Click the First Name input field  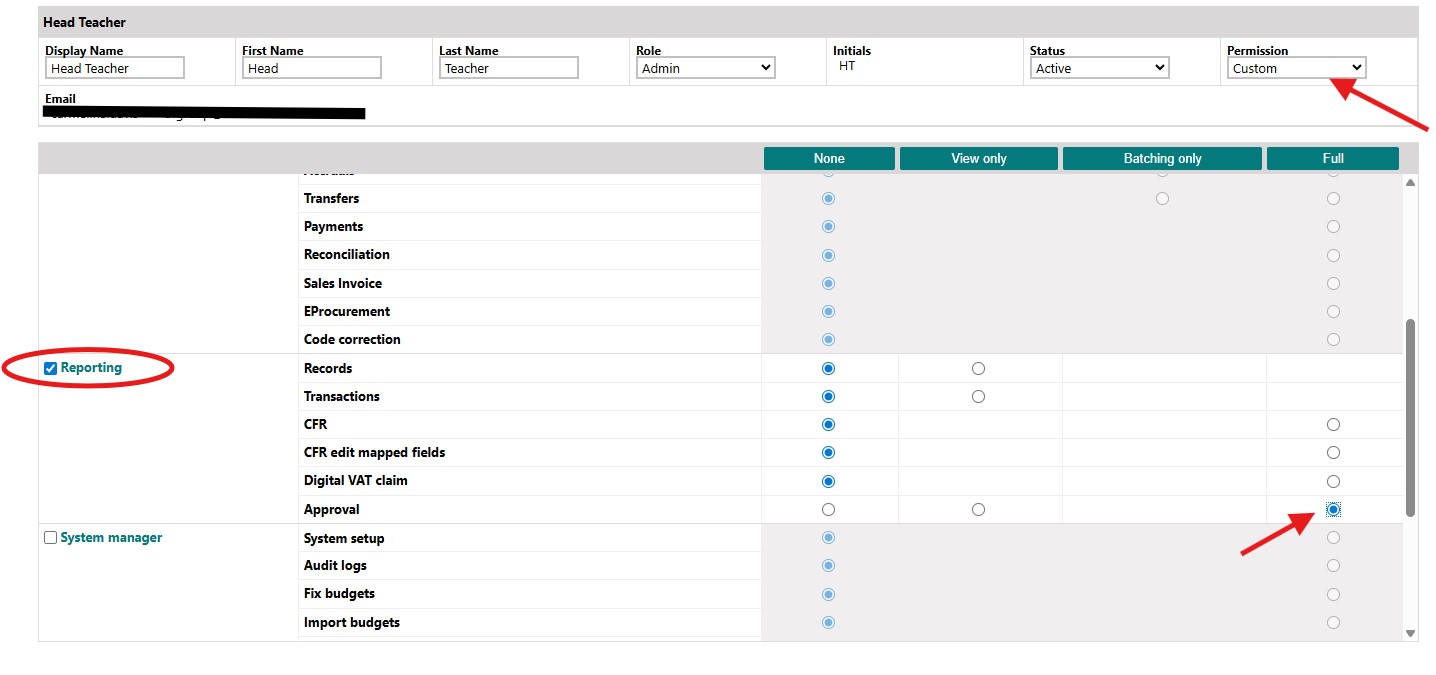pos(311,67)
